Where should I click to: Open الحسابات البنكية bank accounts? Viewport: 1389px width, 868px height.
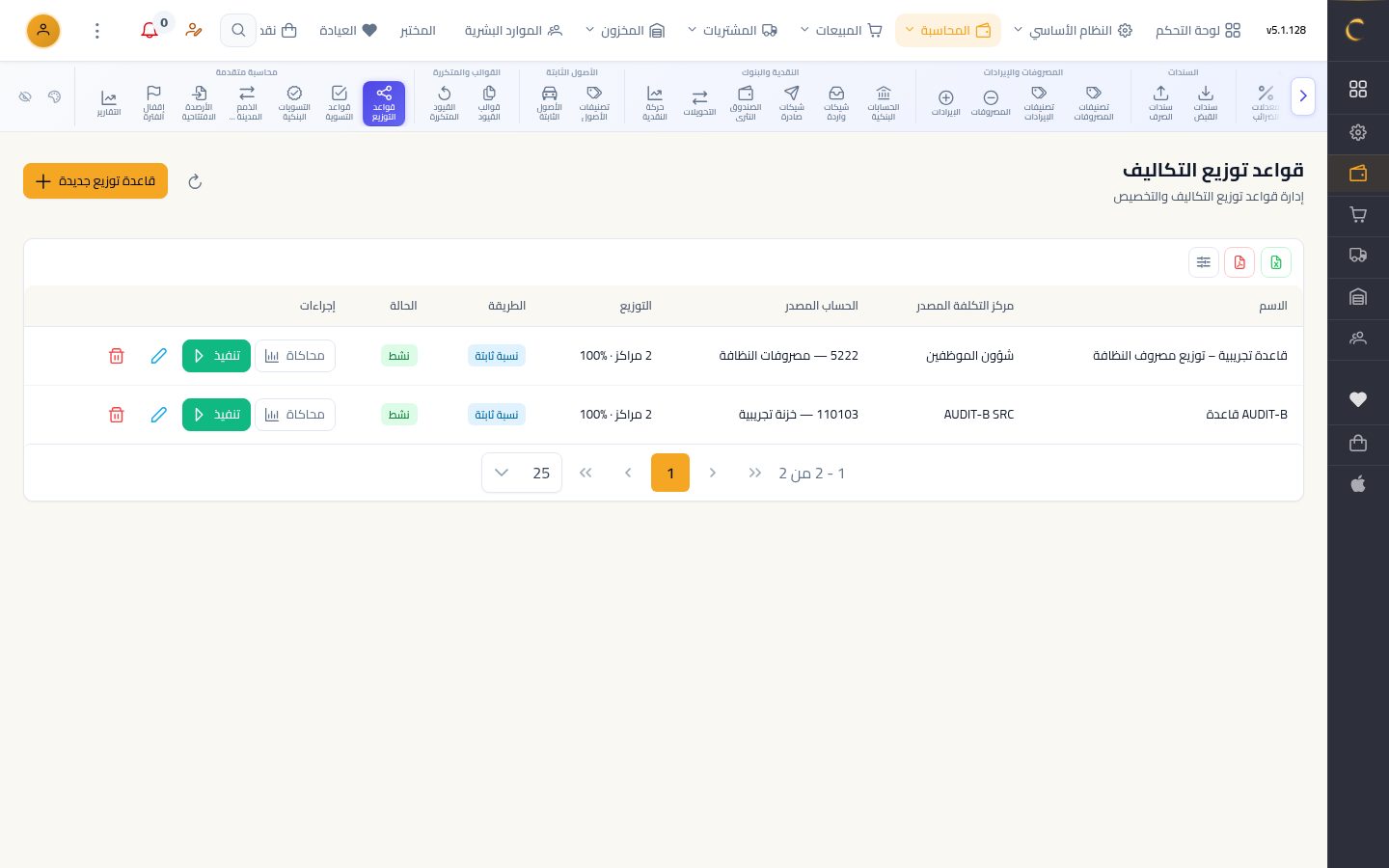pyautogui.click(x=884, y=103)
